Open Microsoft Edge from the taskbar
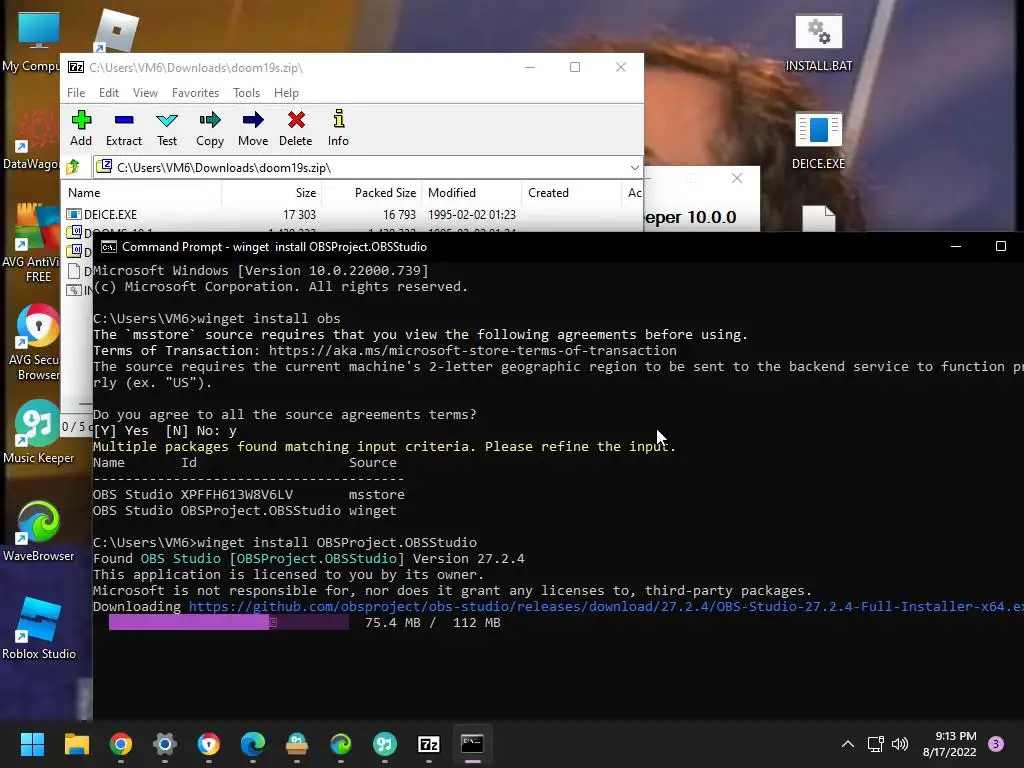1024x768 pixels. (253, 744)
